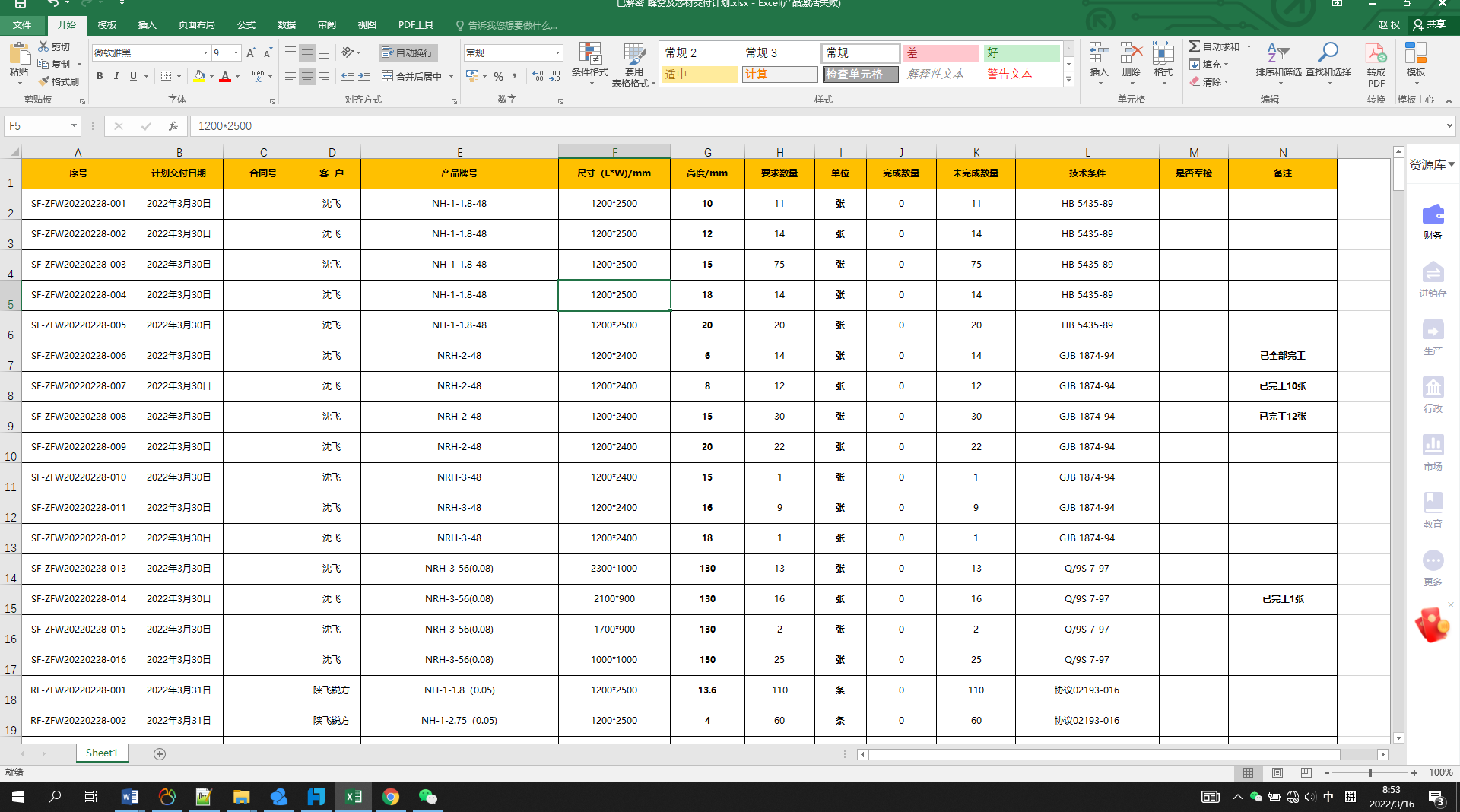Open font size dropdown

(x=236, y=52)
